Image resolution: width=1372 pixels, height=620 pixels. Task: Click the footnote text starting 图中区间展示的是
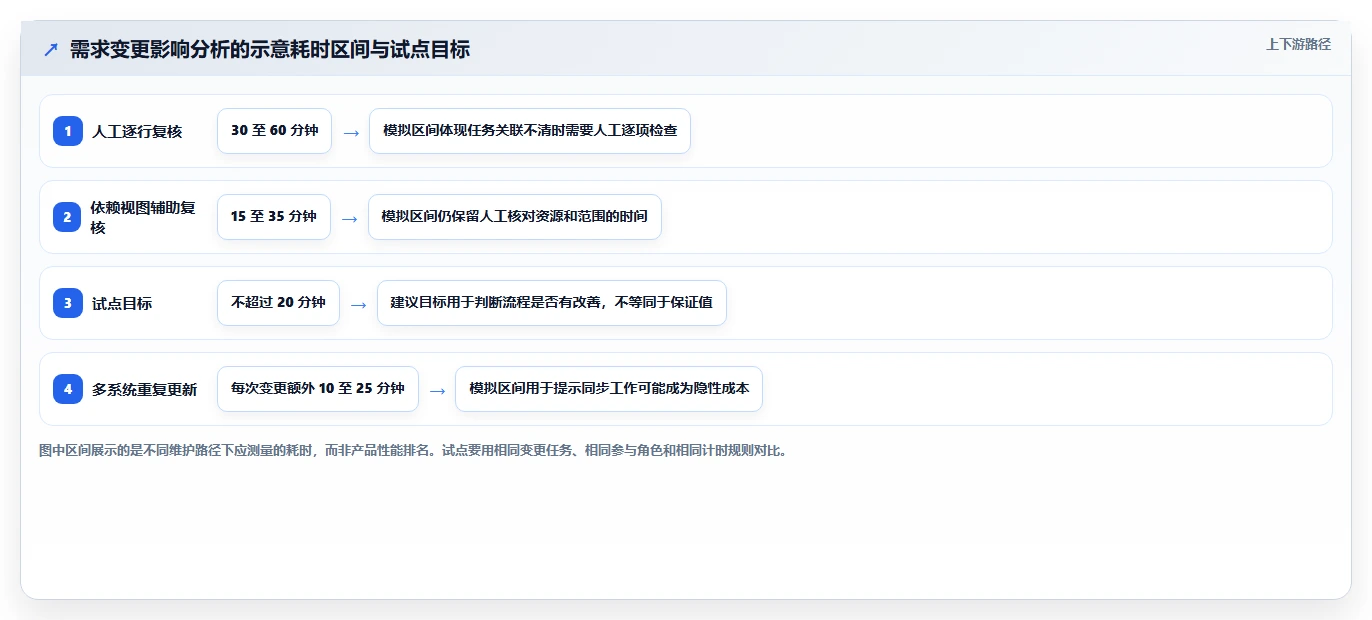pyautogui.click(x=413, y=451)
